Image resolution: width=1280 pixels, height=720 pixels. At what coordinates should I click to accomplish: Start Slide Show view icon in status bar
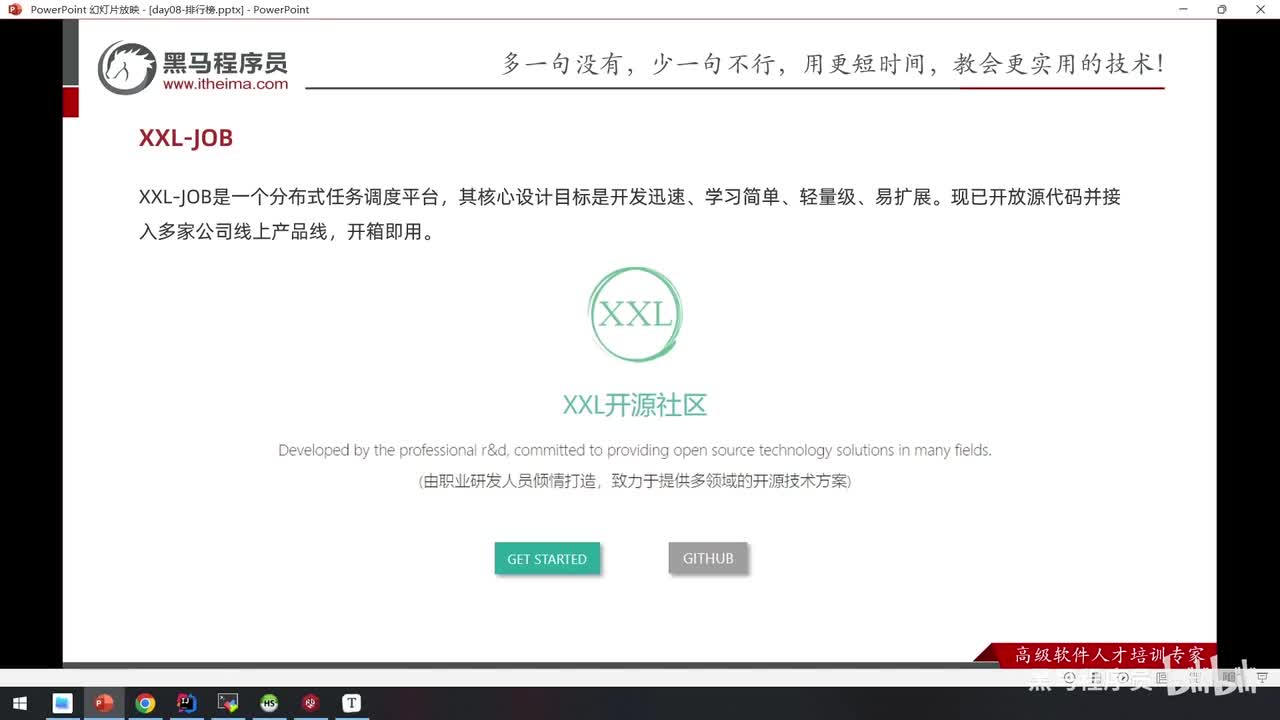tap(1262, 677)
